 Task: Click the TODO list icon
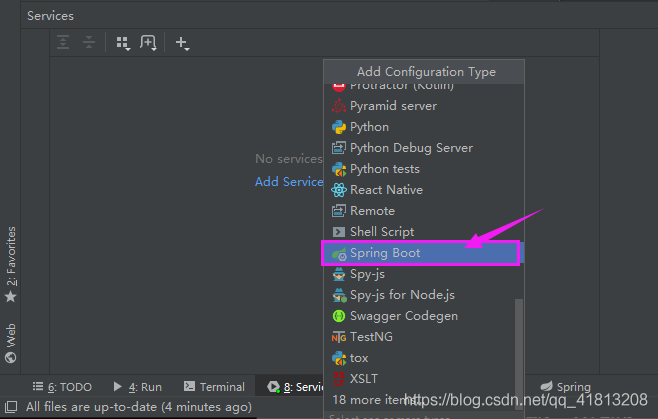(38, 386)
